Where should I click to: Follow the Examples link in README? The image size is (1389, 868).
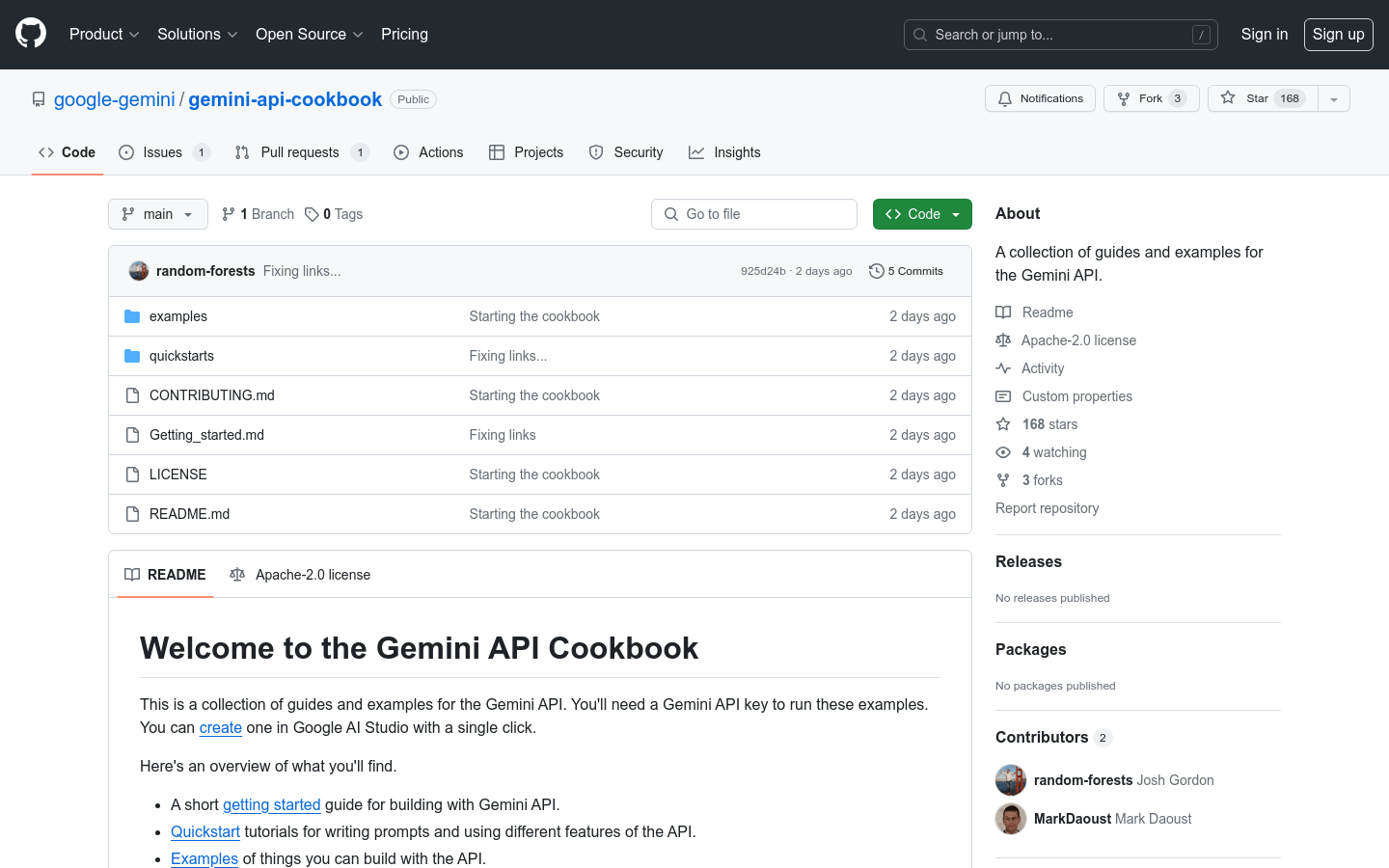(204, 858)
